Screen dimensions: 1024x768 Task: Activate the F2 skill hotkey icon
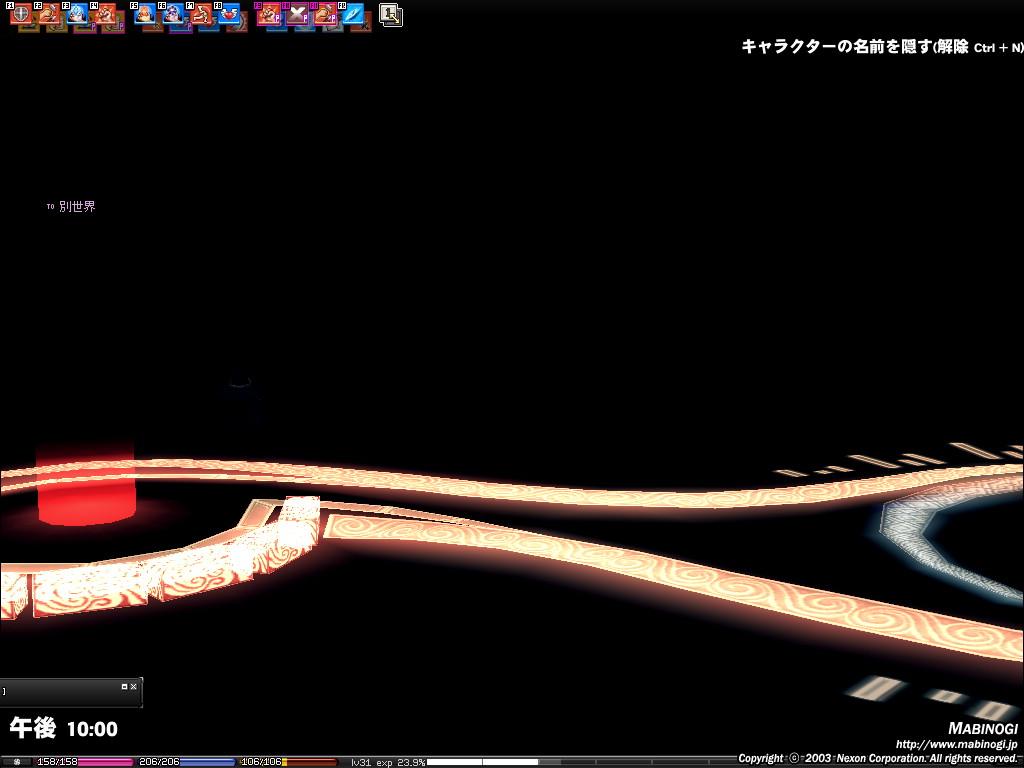(48, 12)
